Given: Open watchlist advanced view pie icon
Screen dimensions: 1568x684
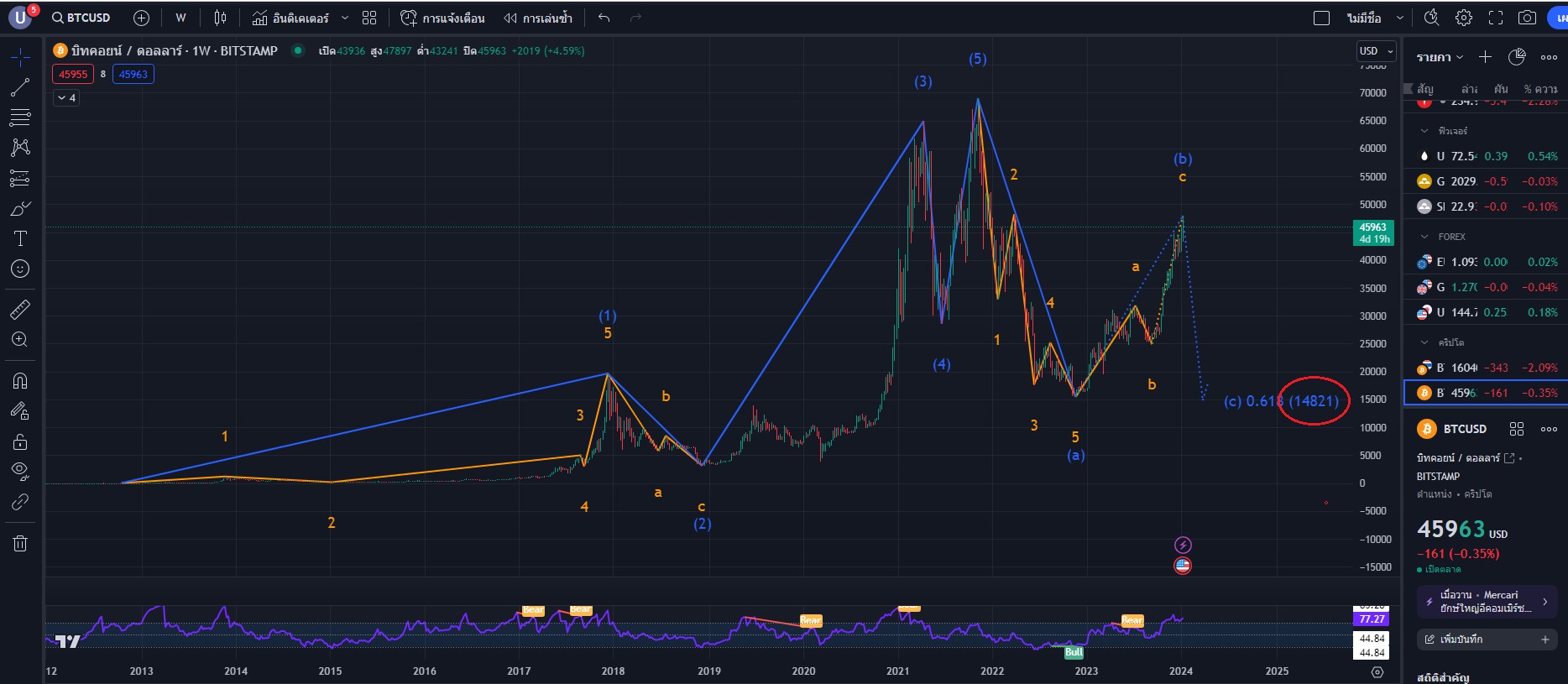Looking at the screenshot, I should click(1517, 57).
